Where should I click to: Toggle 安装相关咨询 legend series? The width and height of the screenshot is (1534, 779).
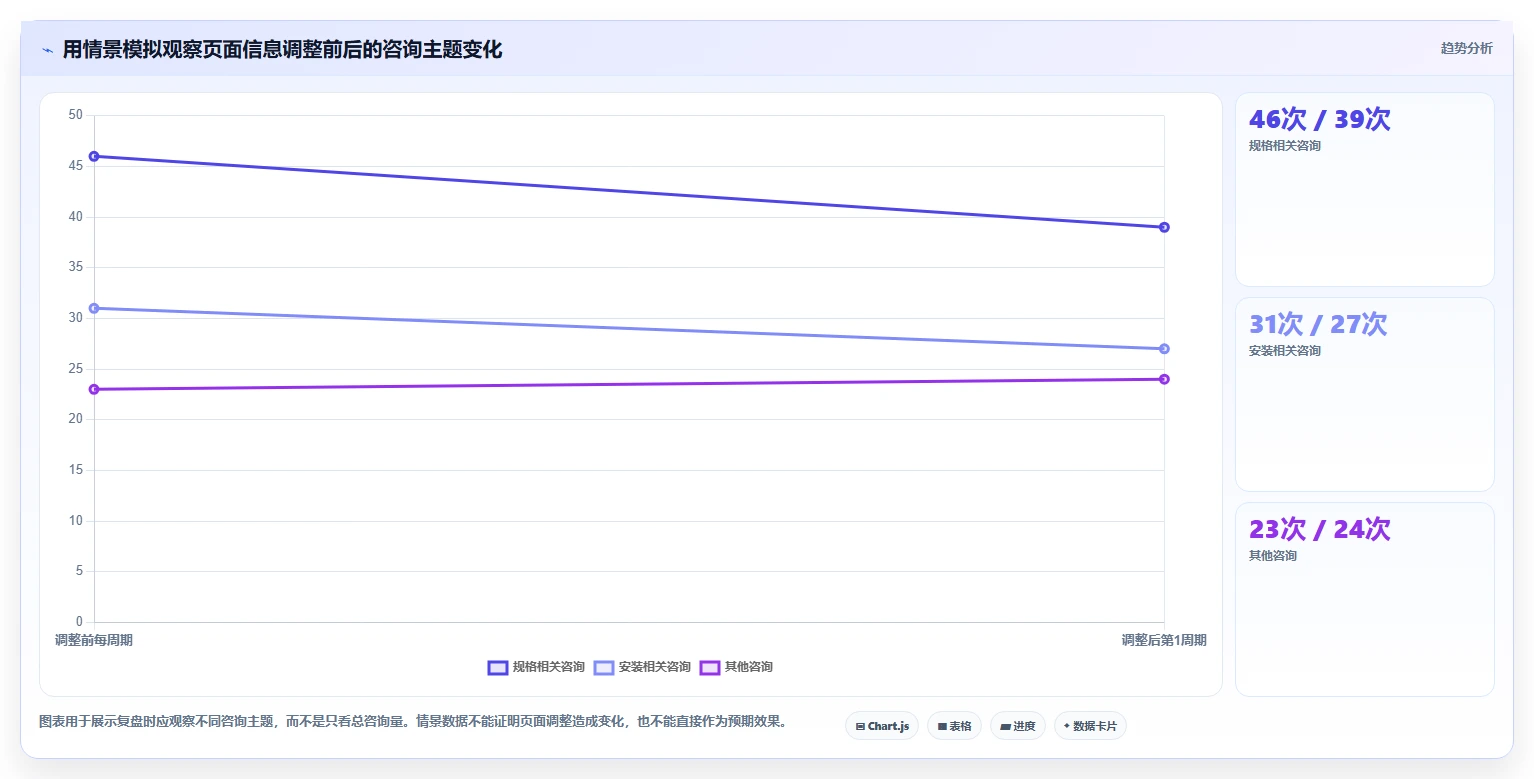642,667
